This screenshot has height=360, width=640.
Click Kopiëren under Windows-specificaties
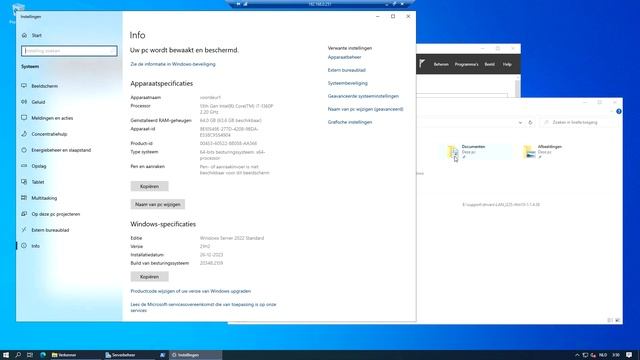pos(149,277)
